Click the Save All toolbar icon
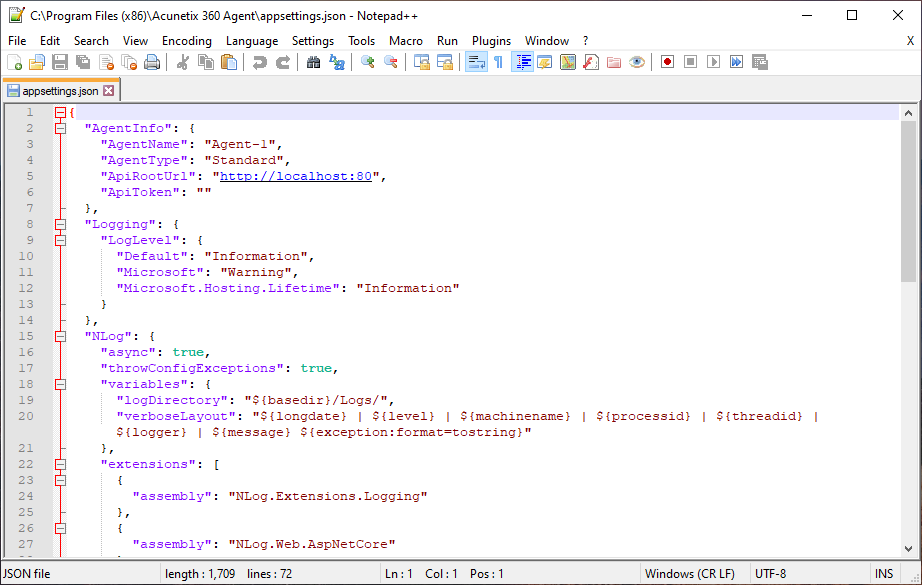This screenshot has height=585, width=922. (83, 62)
